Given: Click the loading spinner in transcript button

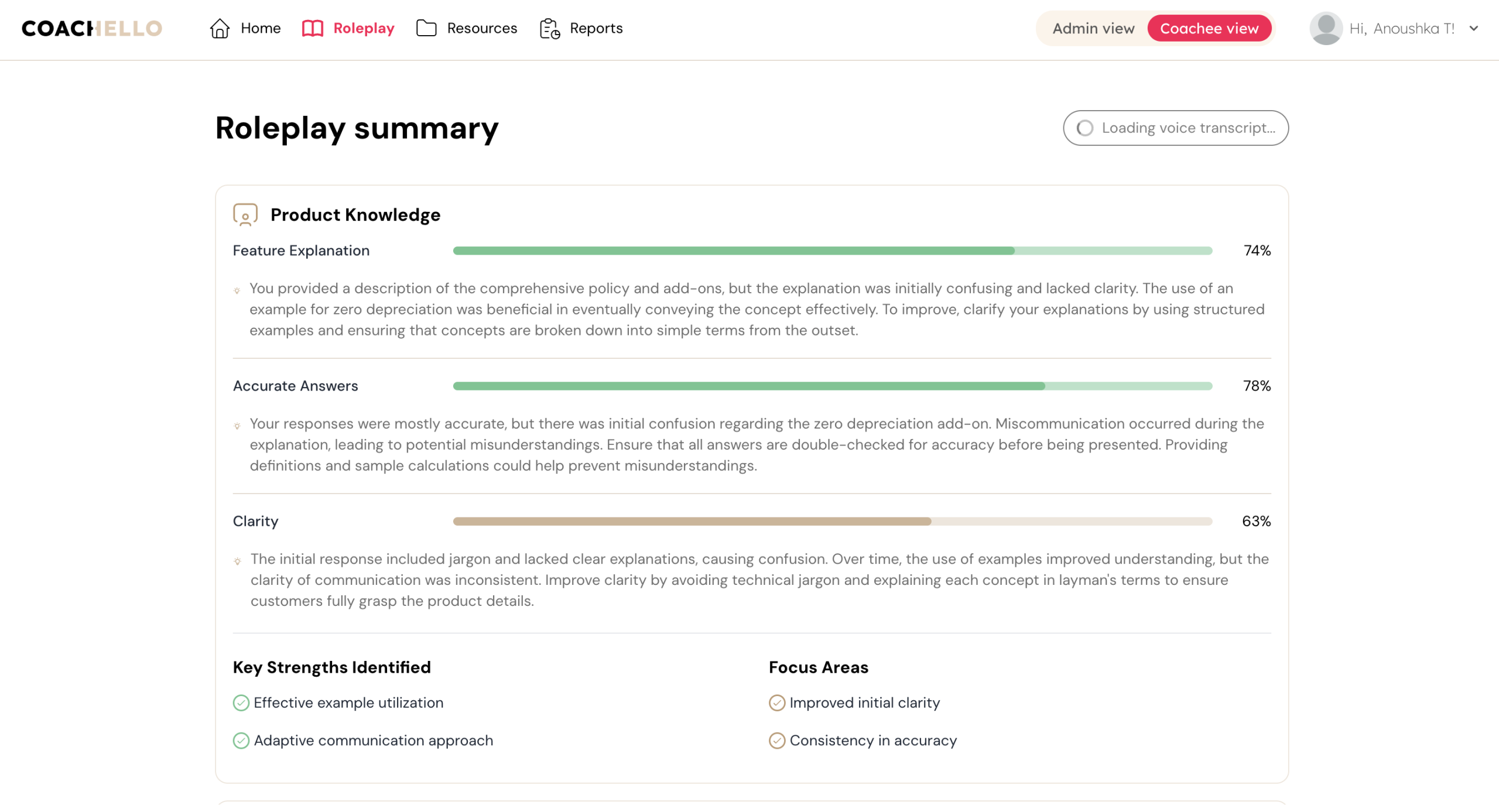Looking at the screenshot, I should pyautogui.click(x=1084, y=128).
